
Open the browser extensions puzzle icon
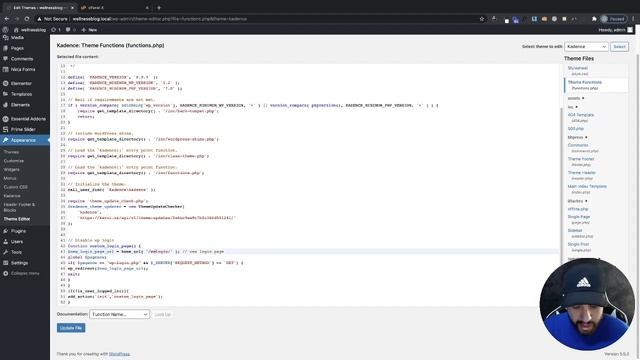pyautogui.click(x=594, y=19)
